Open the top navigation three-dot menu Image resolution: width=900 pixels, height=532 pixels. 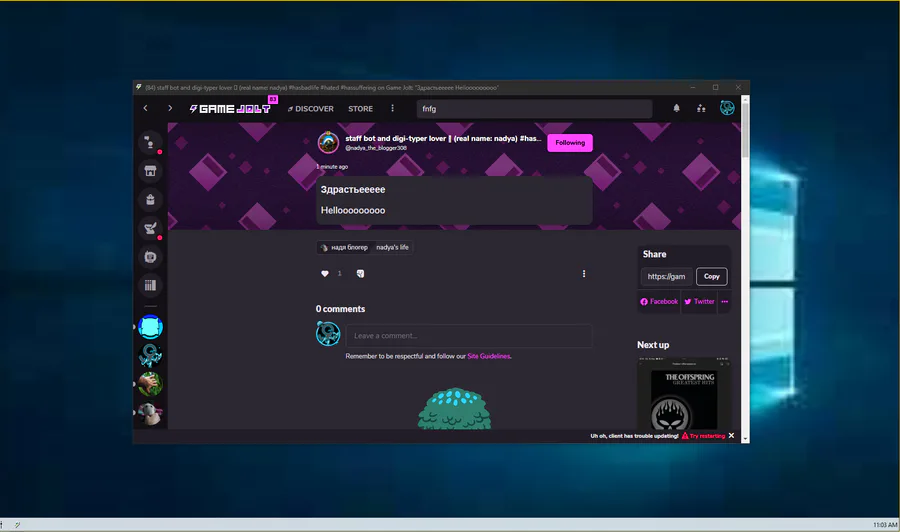click(x=393, y=108)
